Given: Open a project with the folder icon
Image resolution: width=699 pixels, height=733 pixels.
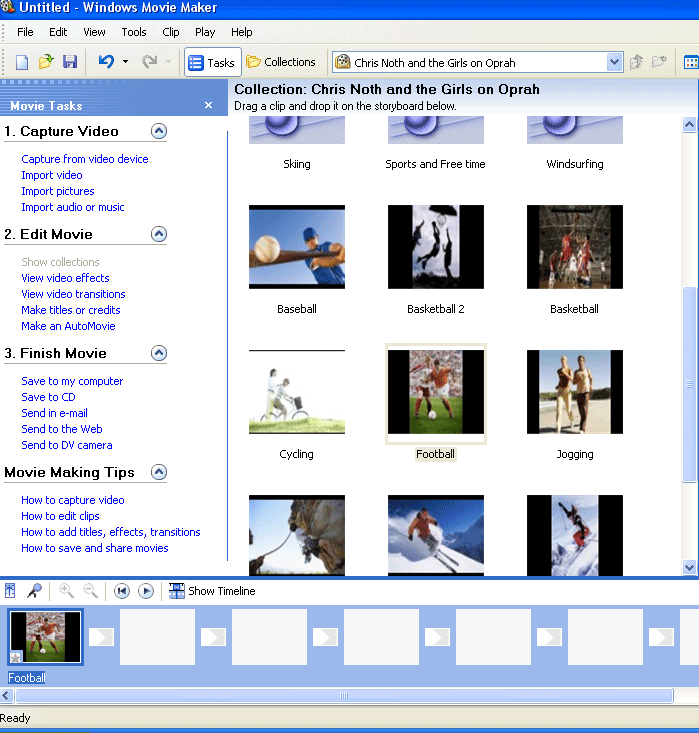Looking at the screenshot, I should [x=46, y=62].
